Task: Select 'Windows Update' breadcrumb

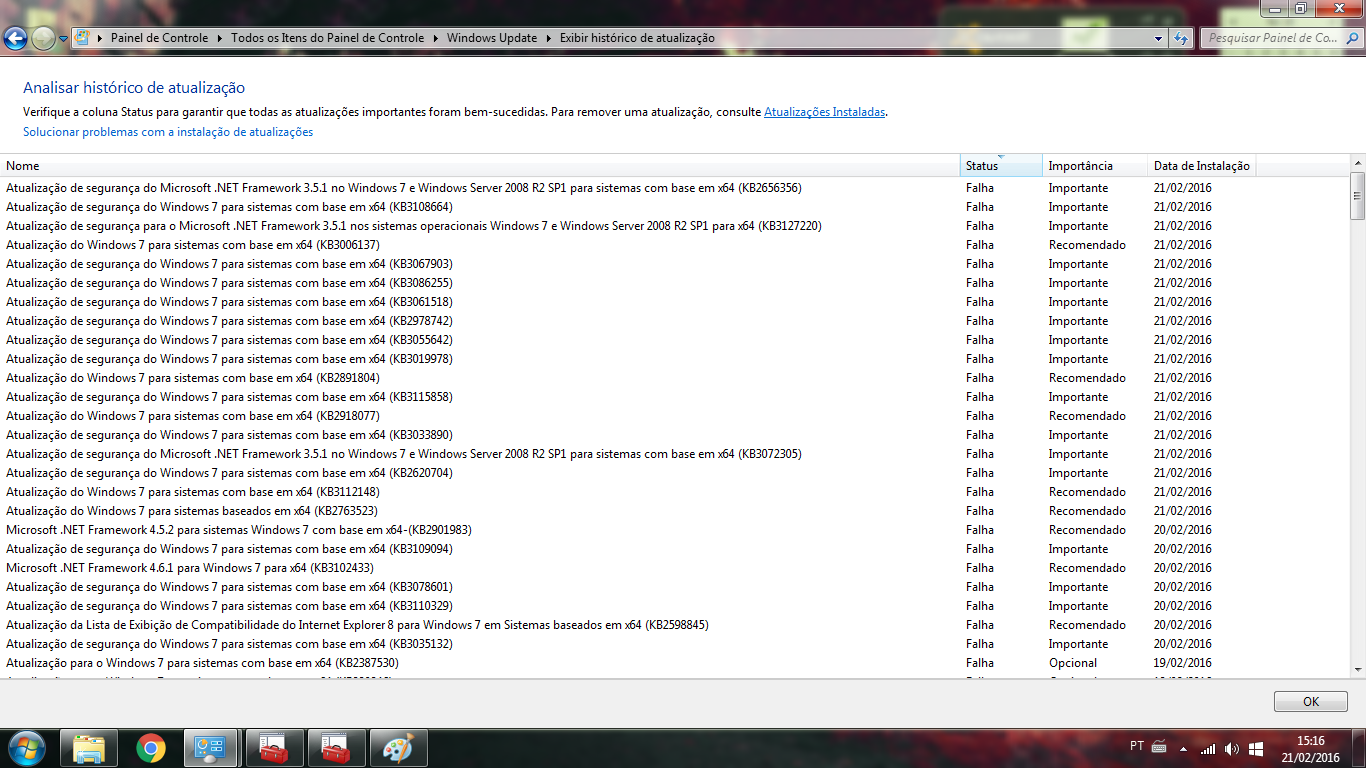Action: [x=492, y=38]
